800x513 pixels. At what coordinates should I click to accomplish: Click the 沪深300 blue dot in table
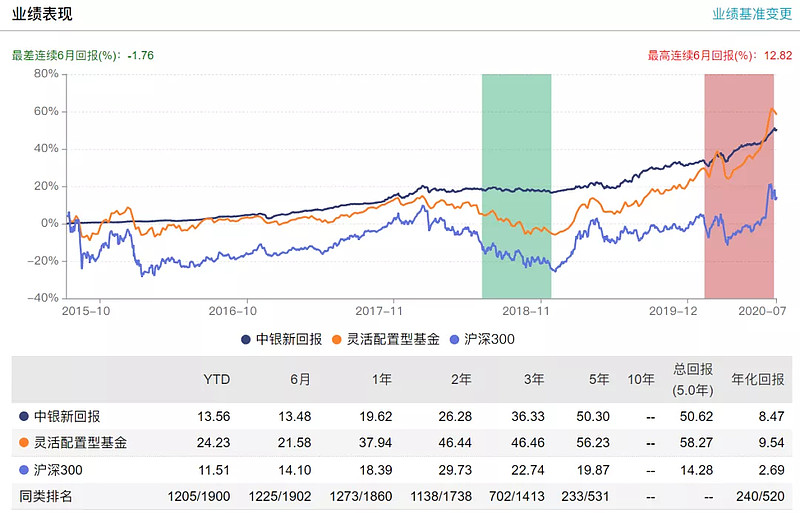(24, 468)
